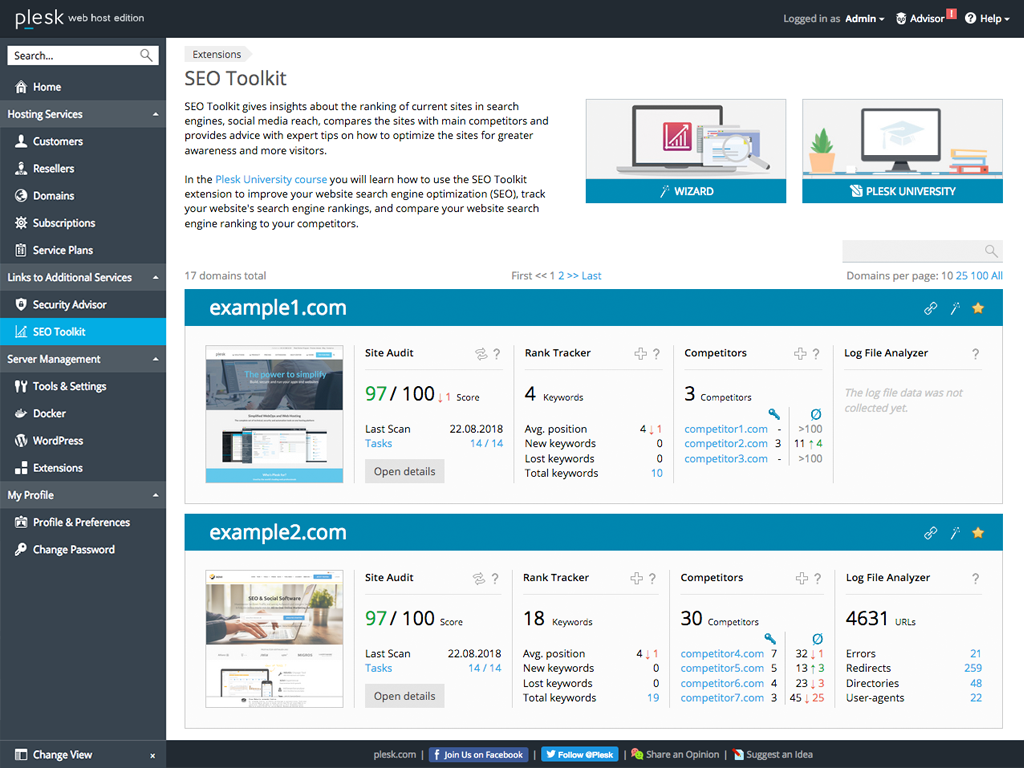Go to Security Advisor in sidebar

tap(69, 304)
